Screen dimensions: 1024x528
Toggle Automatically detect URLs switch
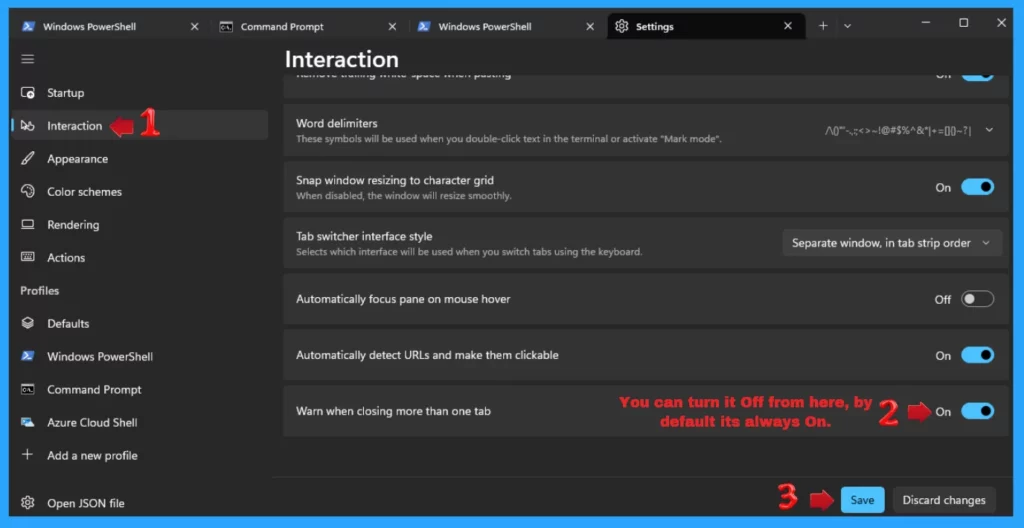pos(977,355)
